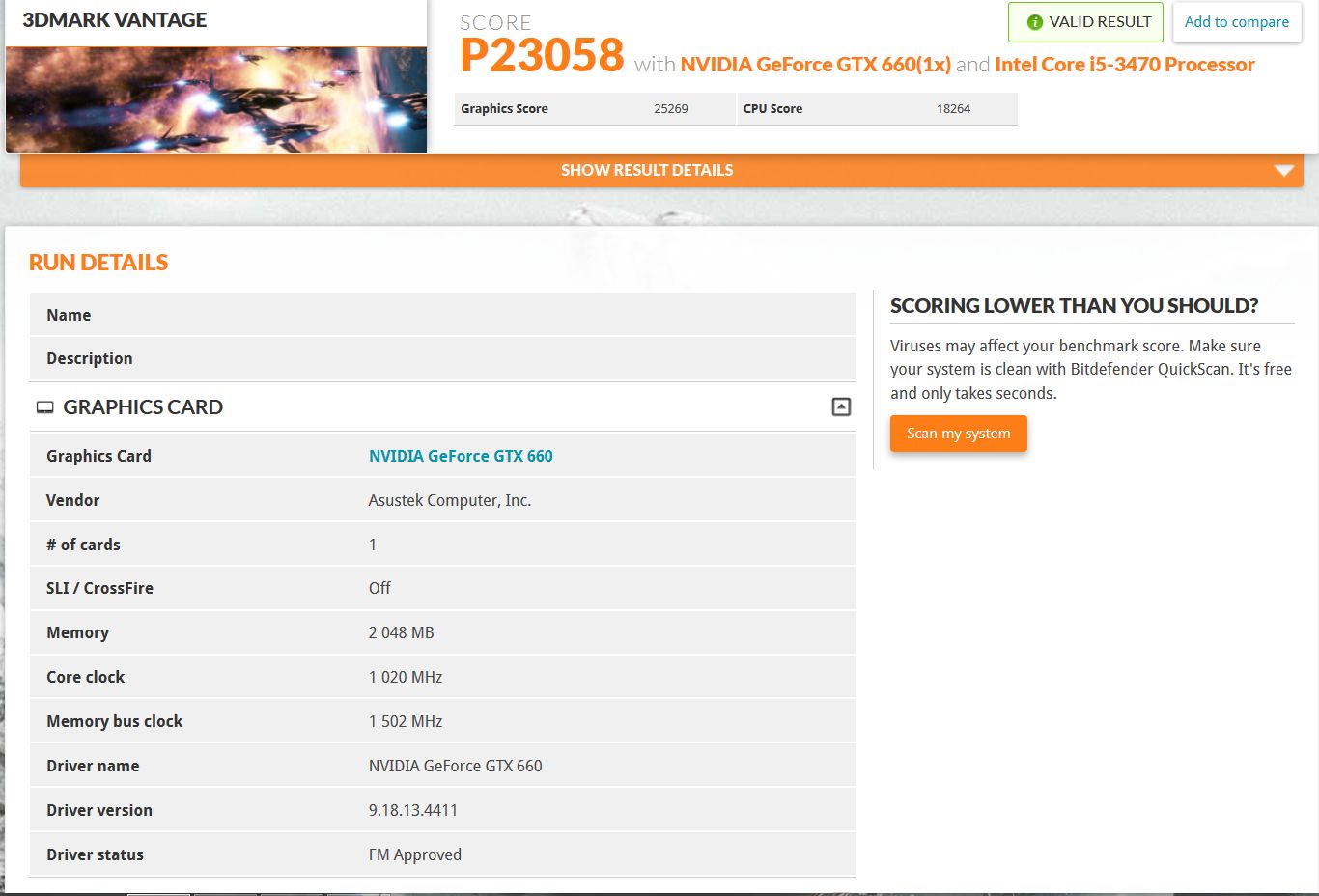Click Add to compare
The image size is (1319, 896).
click(1237, 22)
